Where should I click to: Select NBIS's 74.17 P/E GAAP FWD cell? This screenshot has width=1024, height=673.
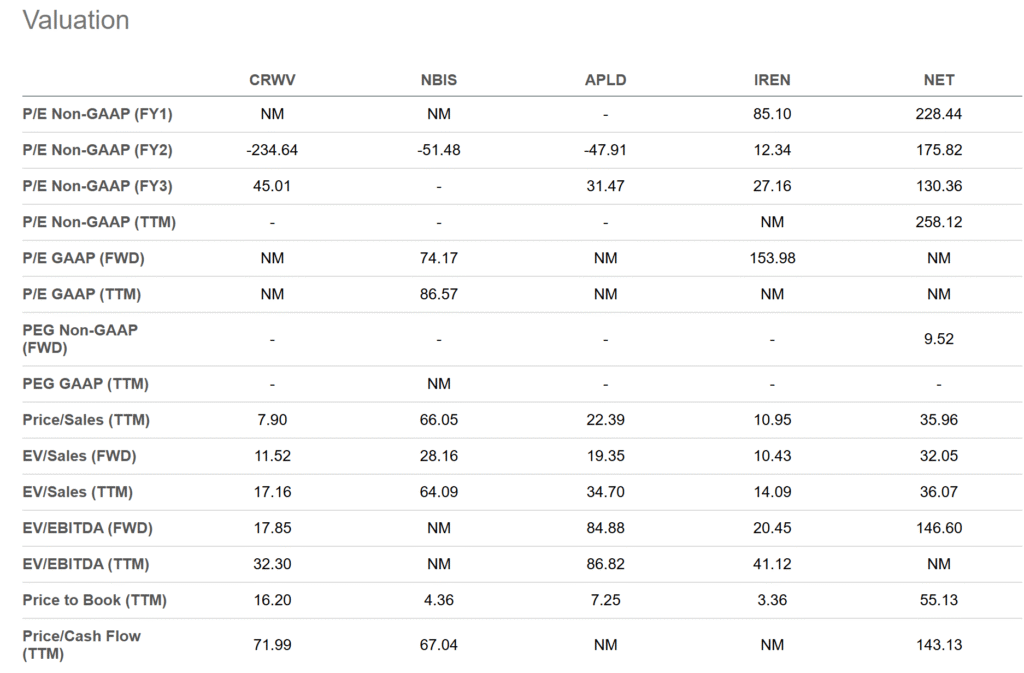[x=439, y=258]
